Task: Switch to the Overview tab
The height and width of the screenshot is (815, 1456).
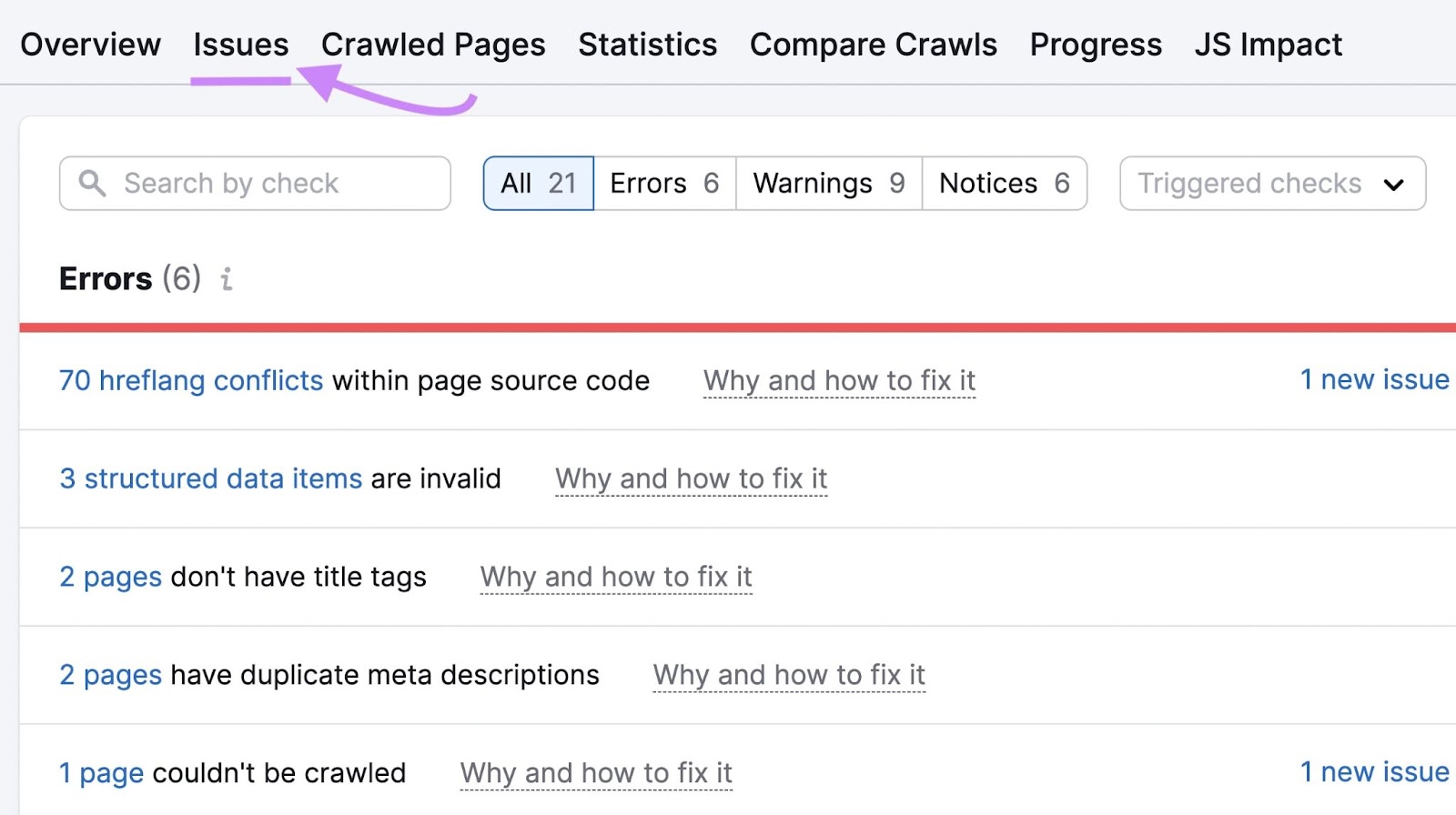Action: pos(90,44)
